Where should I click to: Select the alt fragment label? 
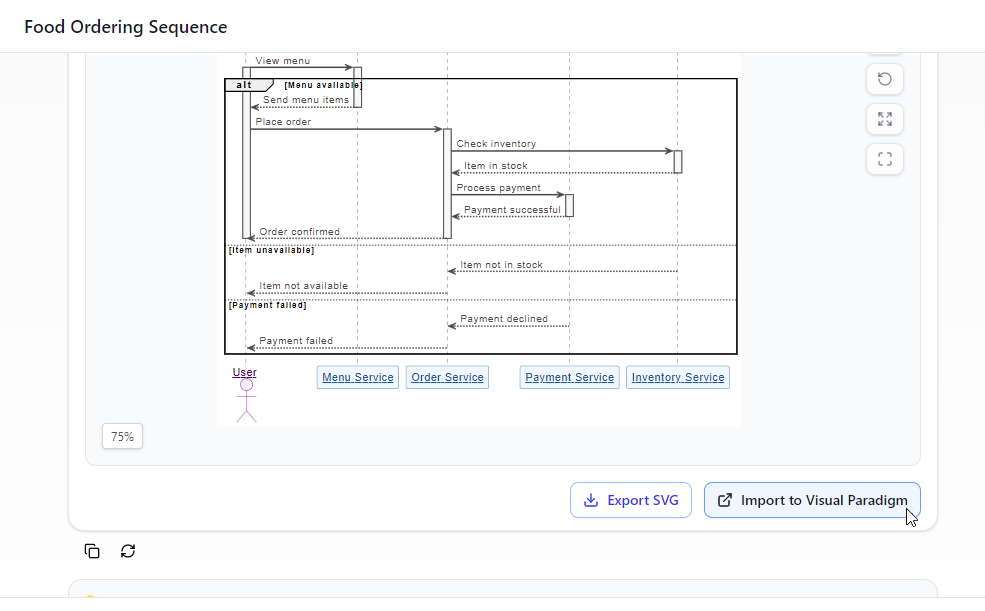pos(243,84)
